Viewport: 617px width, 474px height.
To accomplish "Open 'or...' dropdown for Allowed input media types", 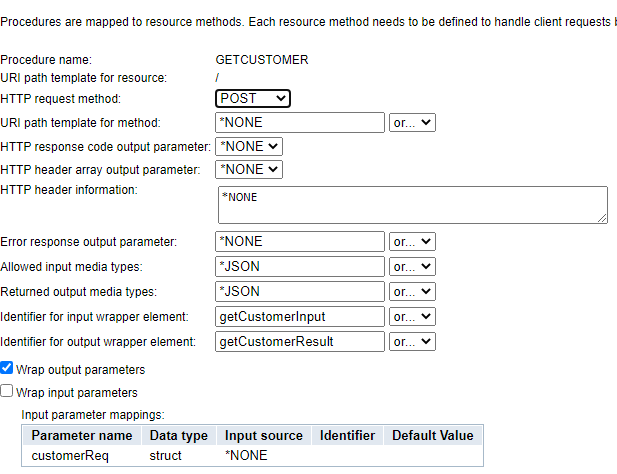I will pos(412,267).
